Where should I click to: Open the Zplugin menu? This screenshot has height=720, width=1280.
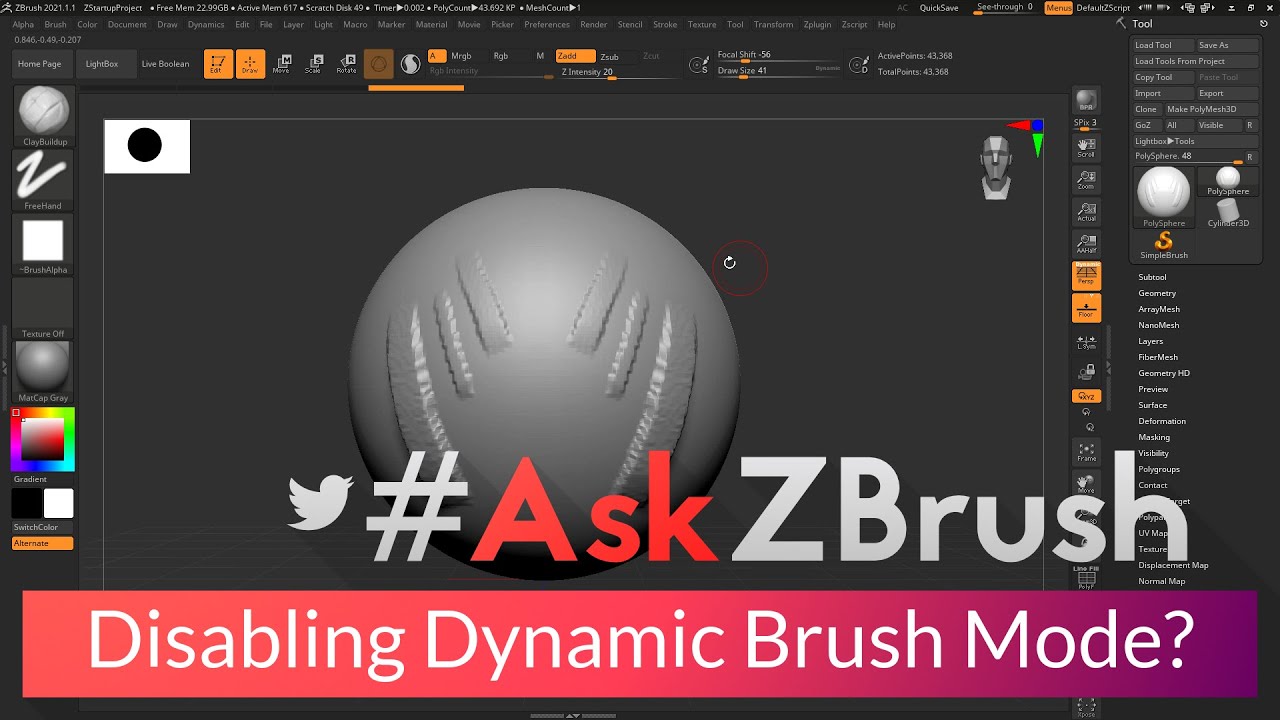click(817, 24)
